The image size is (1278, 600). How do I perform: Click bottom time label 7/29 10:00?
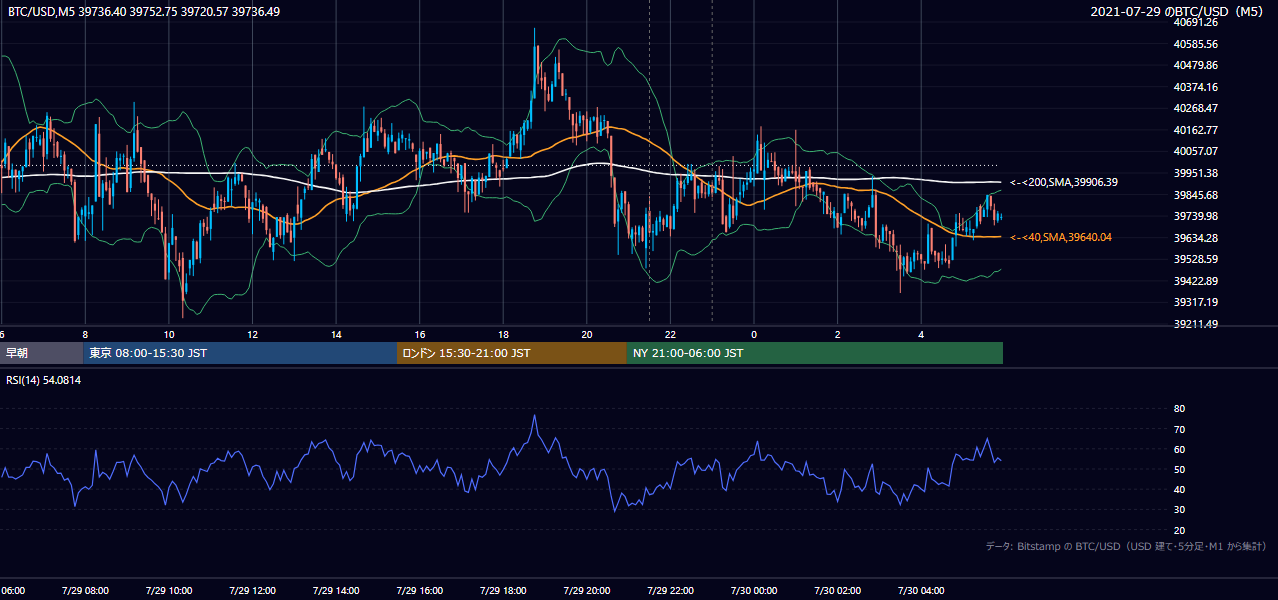[169, 591]
